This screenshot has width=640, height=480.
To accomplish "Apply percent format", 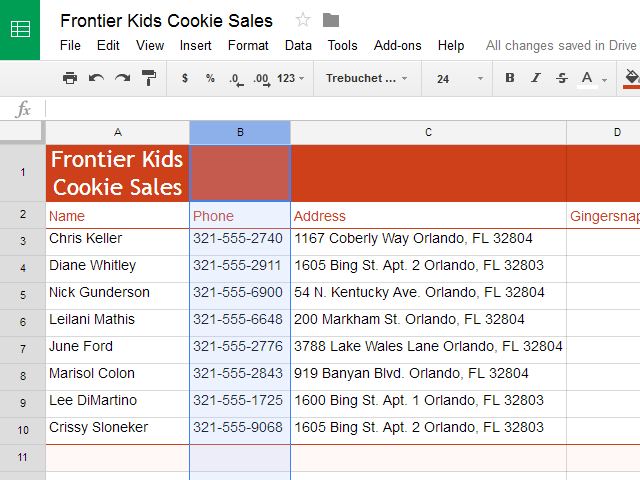I will (x=210, y=78).
